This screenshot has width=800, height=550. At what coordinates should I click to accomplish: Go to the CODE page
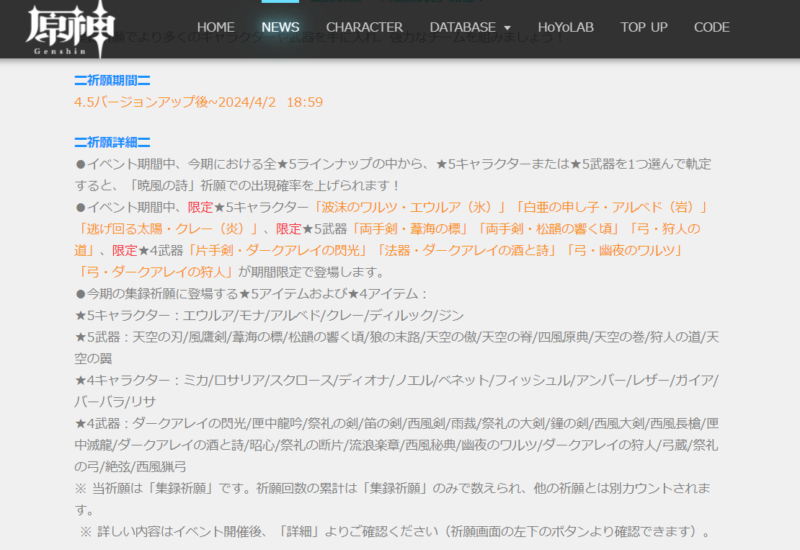tap(711, 27)
